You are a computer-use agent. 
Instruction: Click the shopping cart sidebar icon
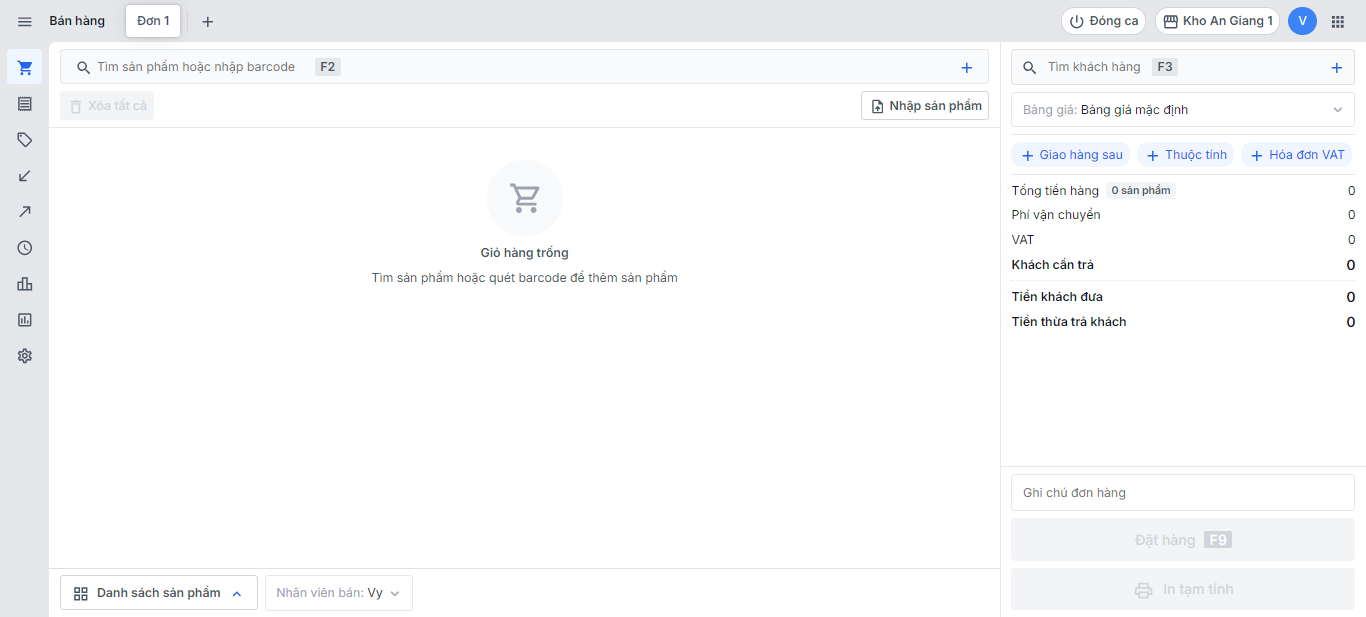(25, 68)
